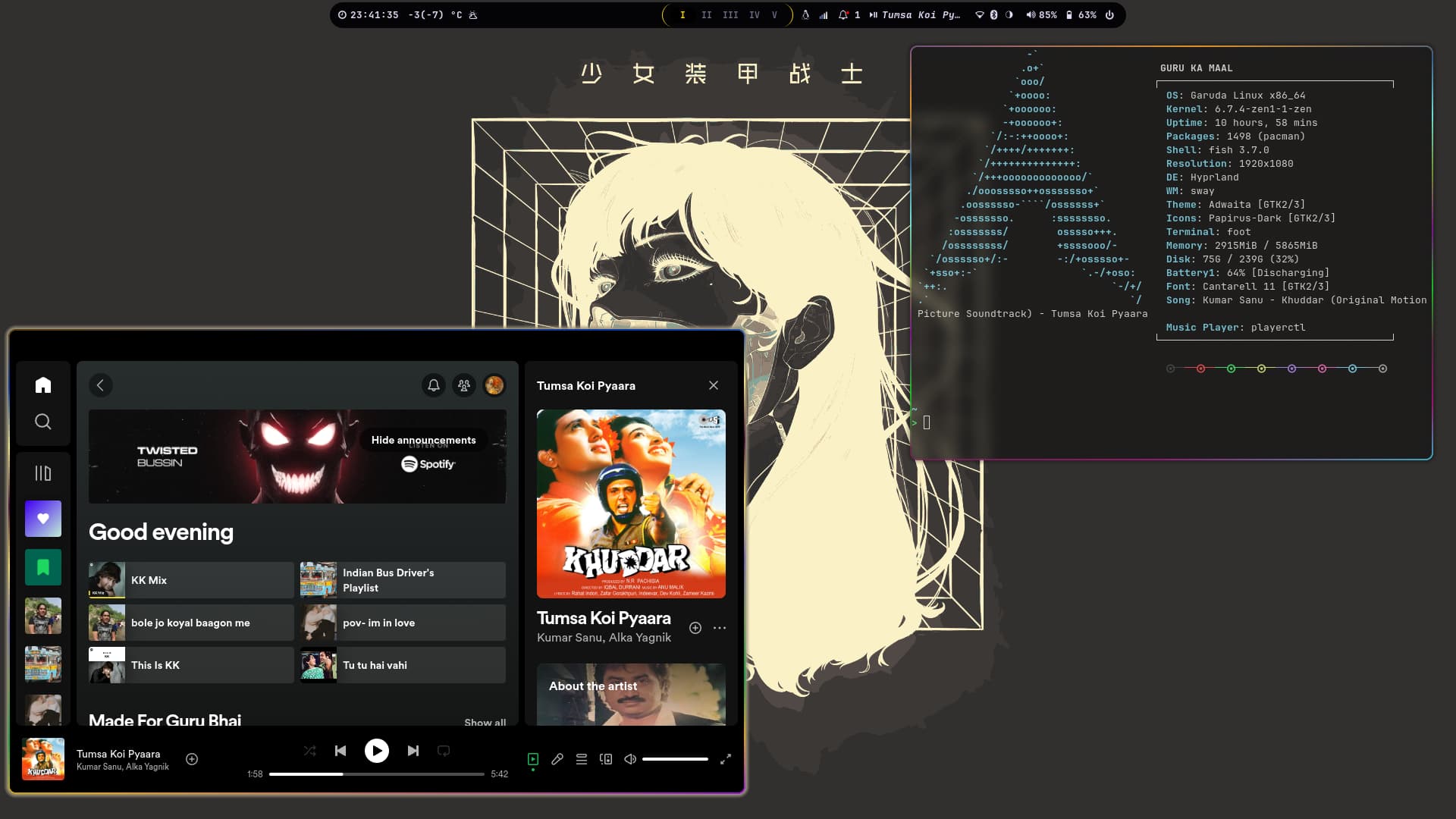Viewport: 1456px width, 819px height.
Task: Close the Now Playing side panel
Action: pos(714,385)
